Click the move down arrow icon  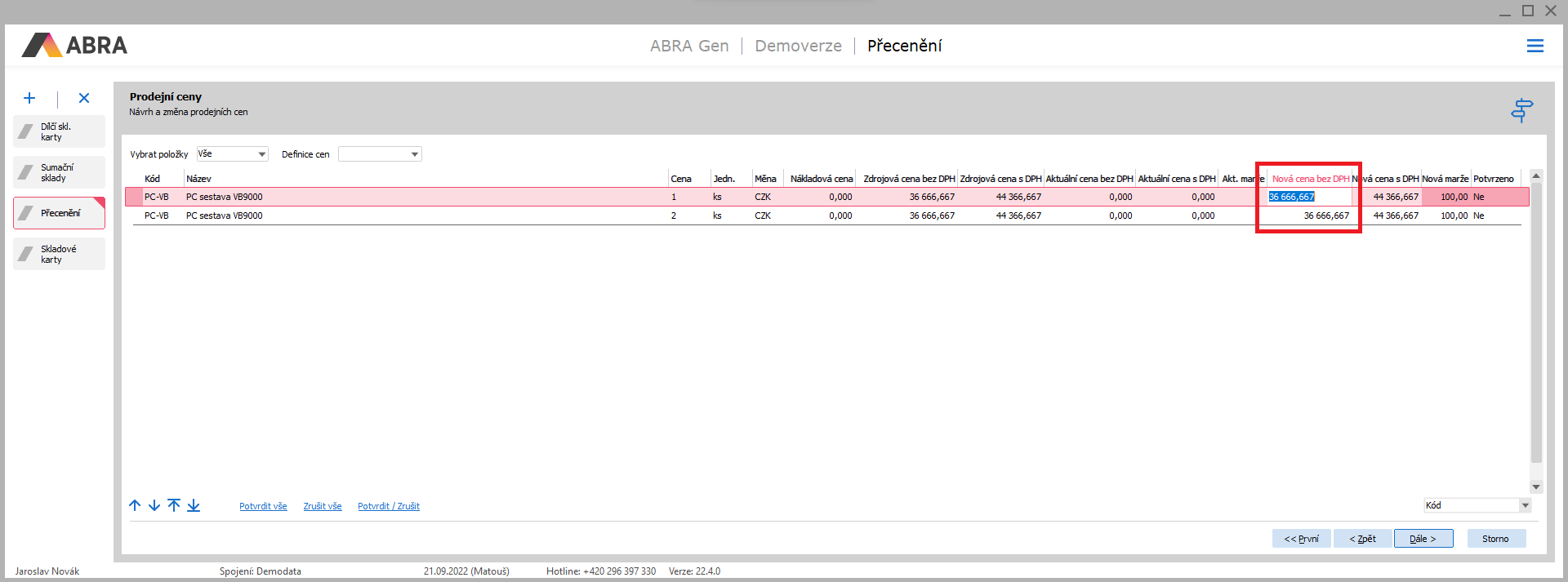(154, 505)
